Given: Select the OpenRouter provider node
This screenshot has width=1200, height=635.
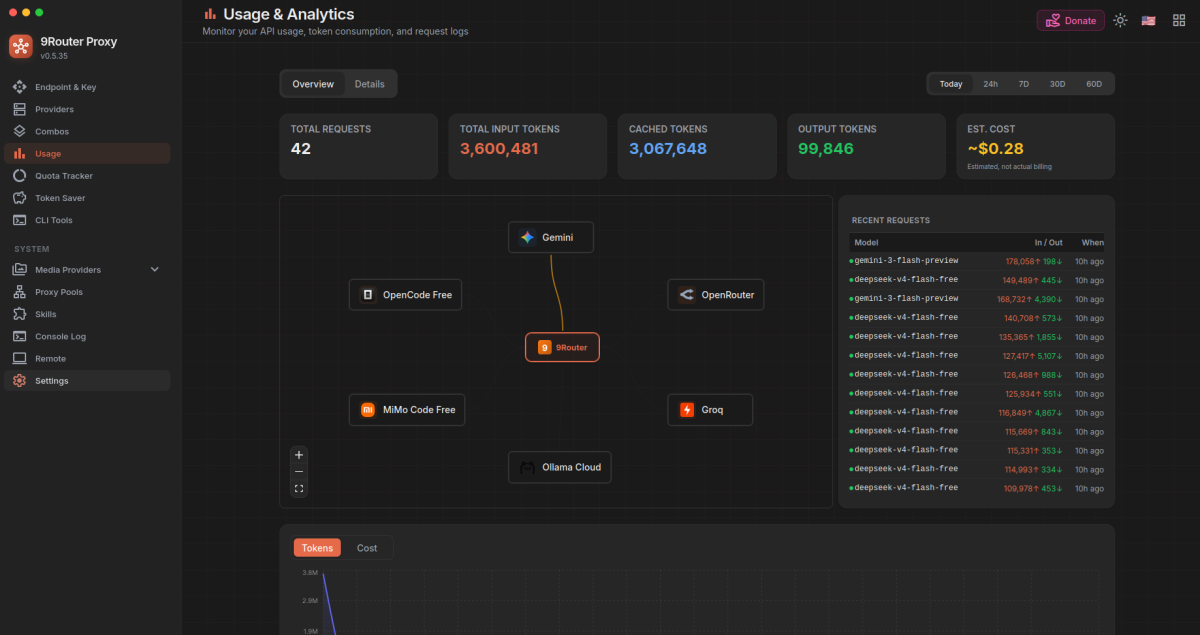Looking at the screenshot, I should [x=716, y=295].
